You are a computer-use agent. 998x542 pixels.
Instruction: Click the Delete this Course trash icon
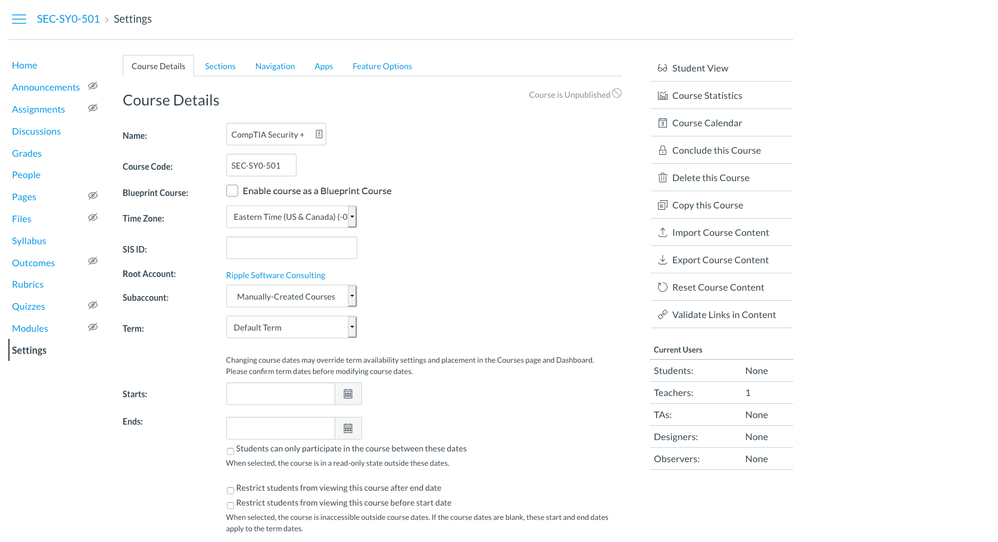(x=662, y=178)
